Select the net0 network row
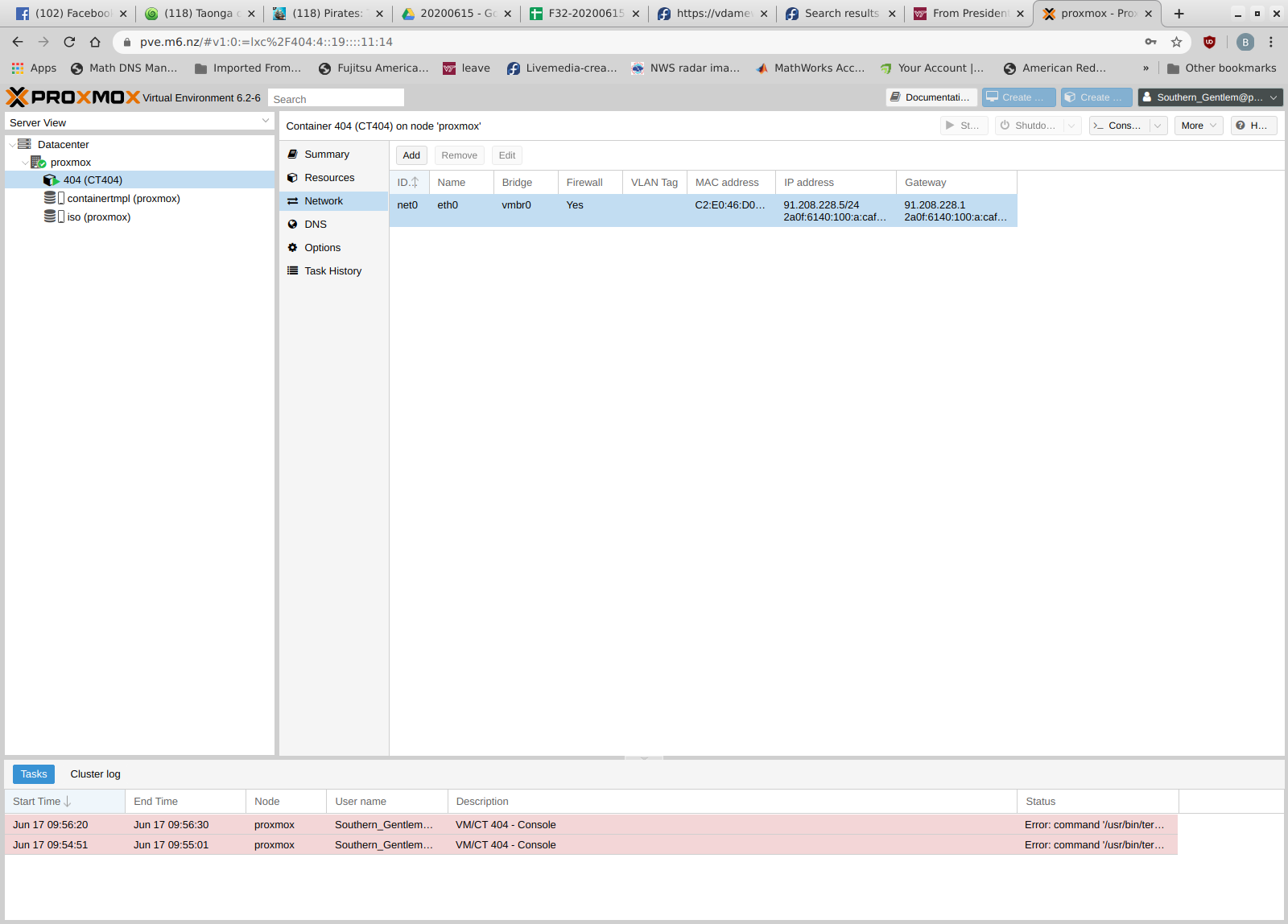Viewport: 1288px width, 924px height. pos(703,211)
